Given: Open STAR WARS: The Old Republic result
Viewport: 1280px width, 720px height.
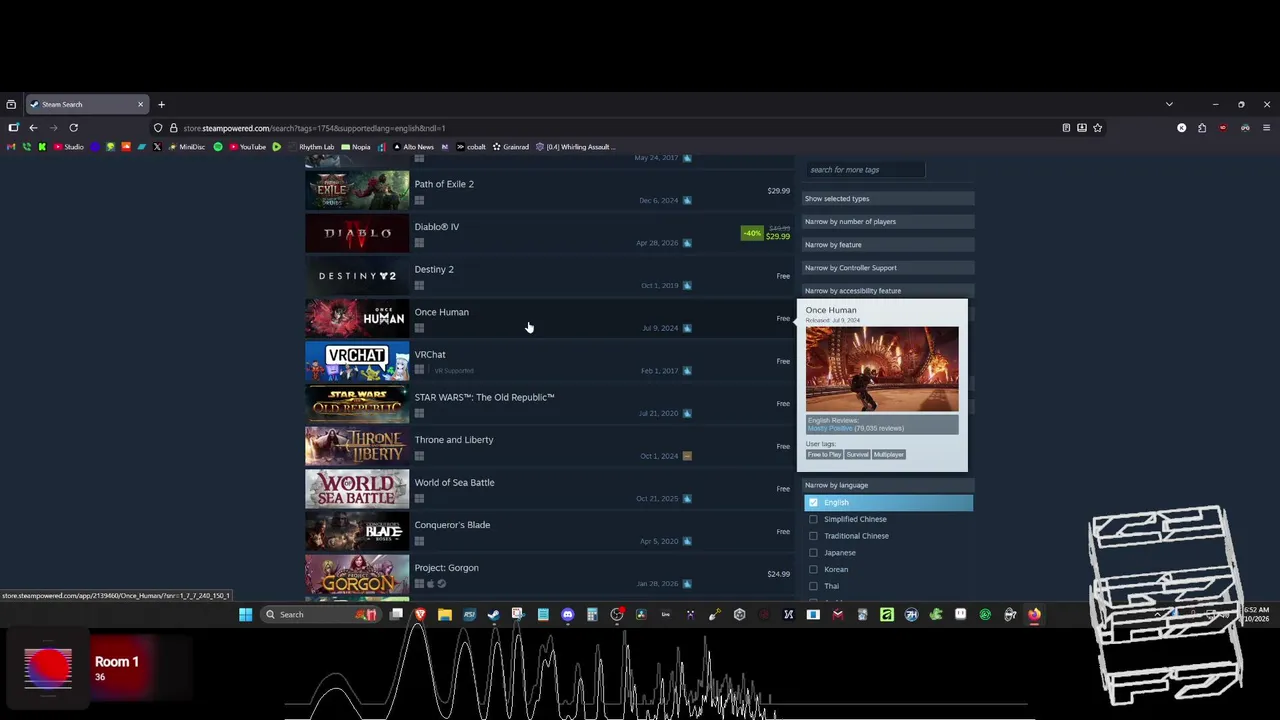Looking at the screenshot, I should pos(548,404).
